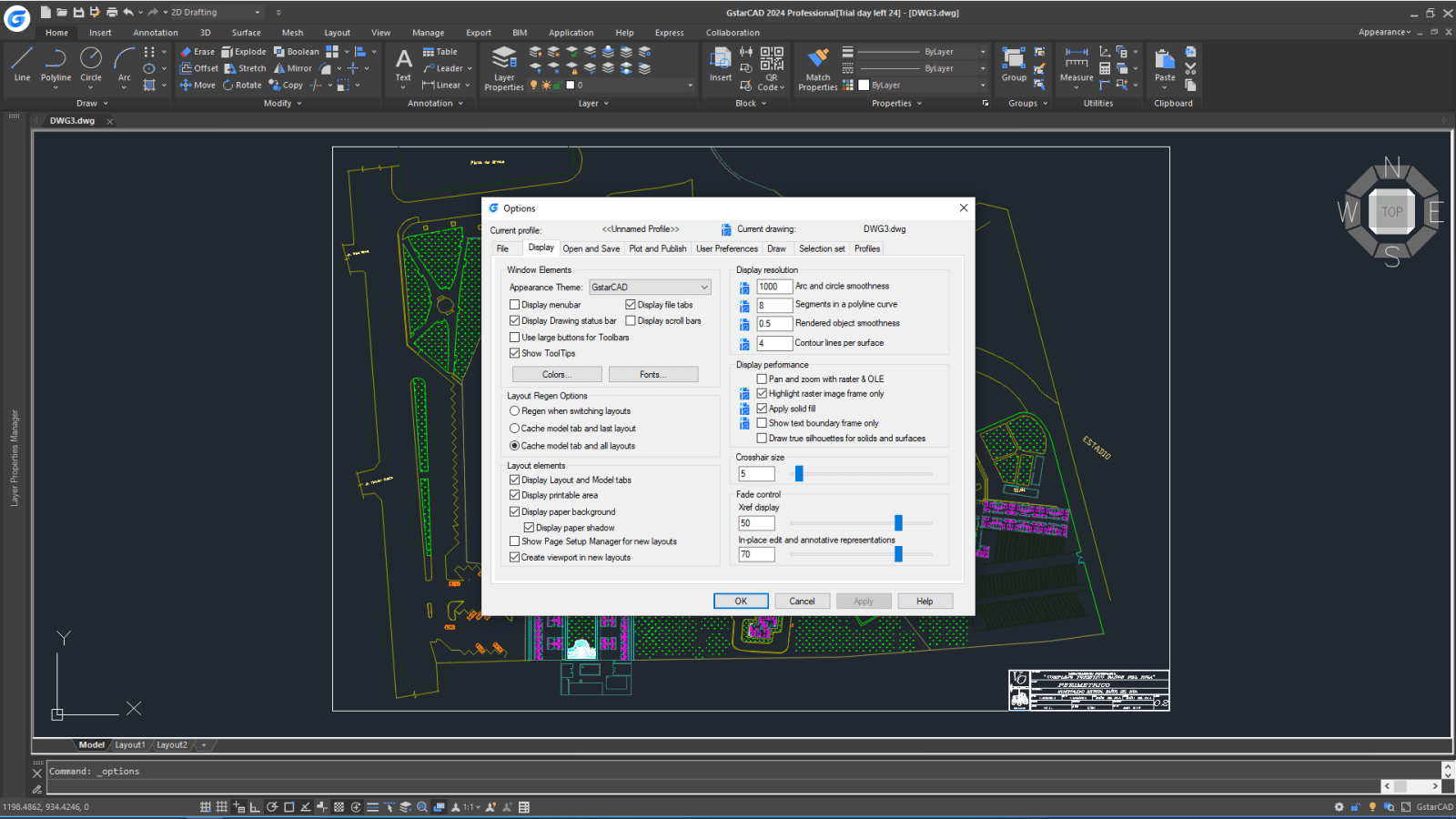Switch to the Open and Save tab

591,248
